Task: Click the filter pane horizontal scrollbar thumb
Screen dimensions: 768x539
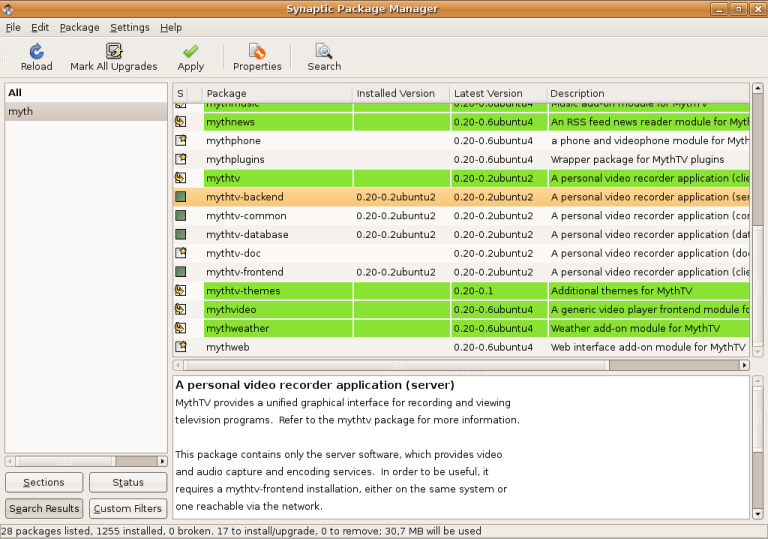Action: (65, 461)
